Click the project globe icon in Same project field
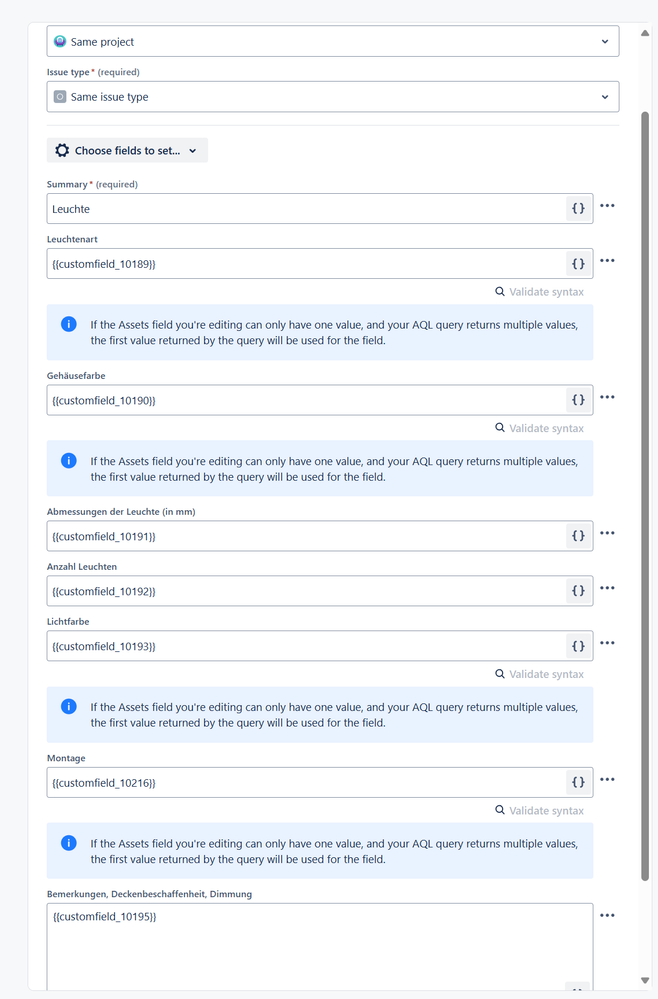Image resolution: width=658 pixels, height=999 pixels. click(x=61, y=41)
